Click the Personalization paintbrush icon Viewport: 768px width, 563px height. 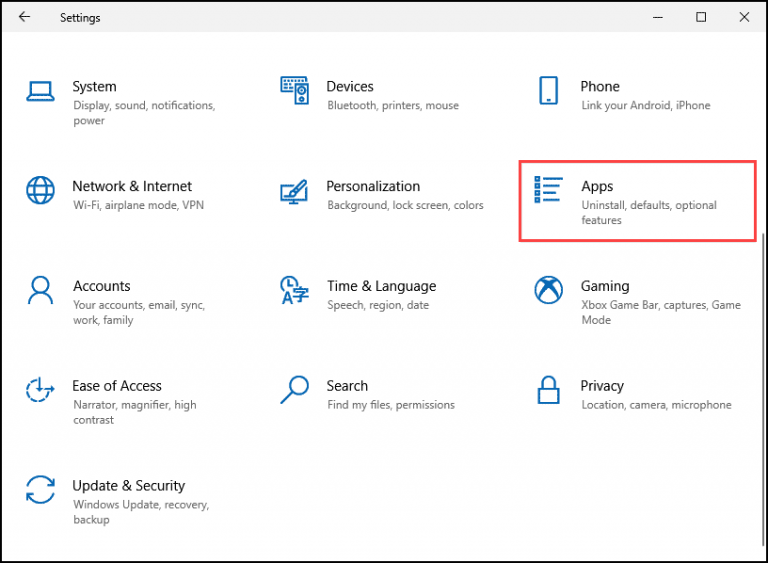click(294, 192)
